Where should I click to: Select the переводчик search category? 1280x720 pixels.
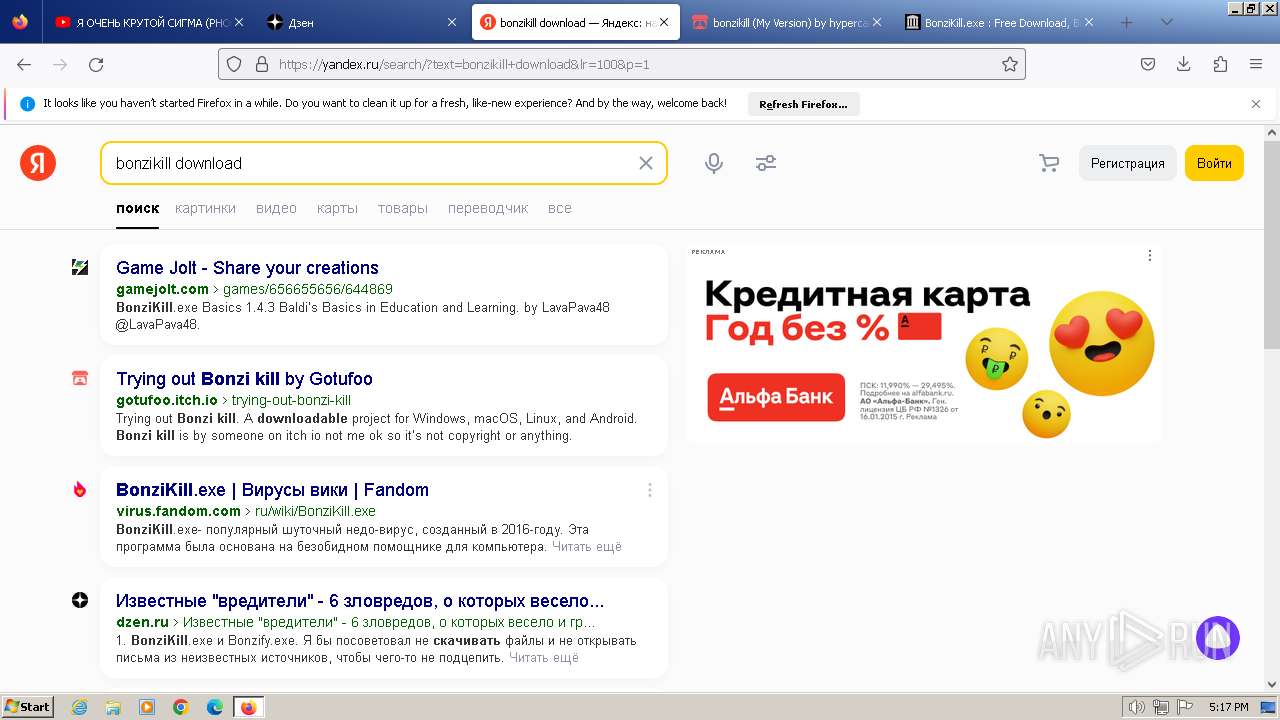(488, 208)
